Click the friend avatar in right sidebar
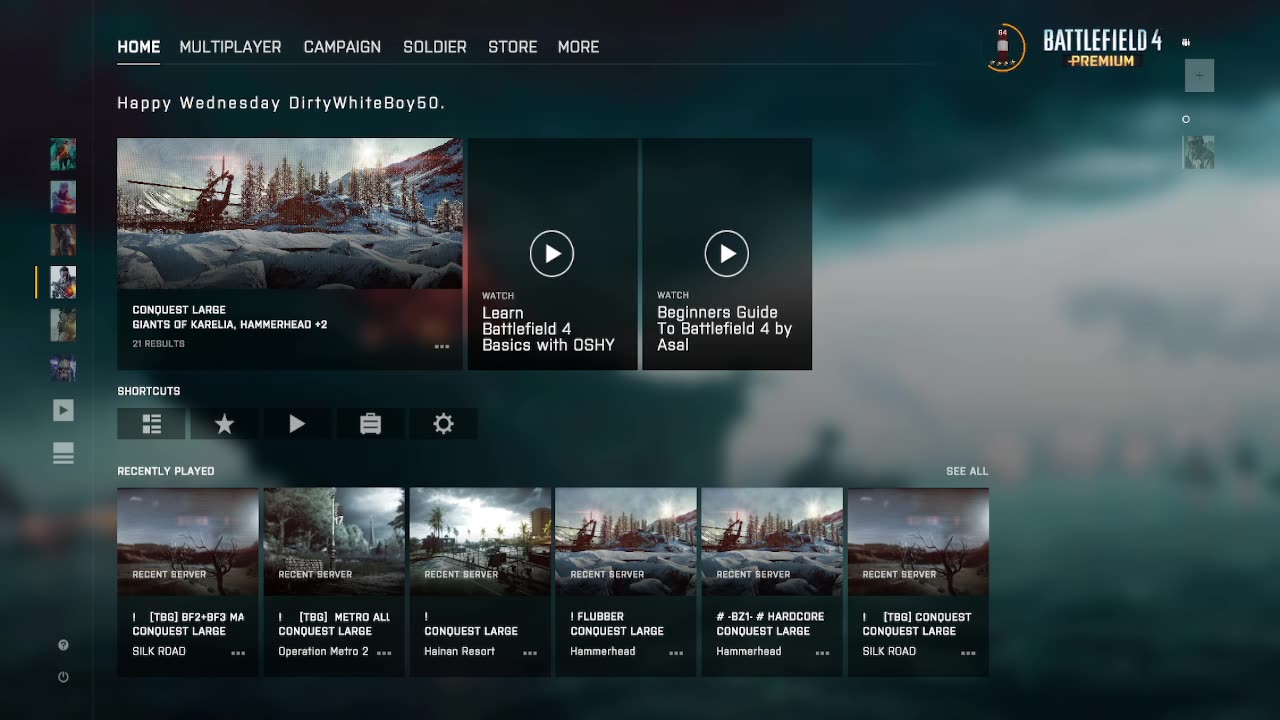The image size is (1280, 720). (x=1199, y=152)
